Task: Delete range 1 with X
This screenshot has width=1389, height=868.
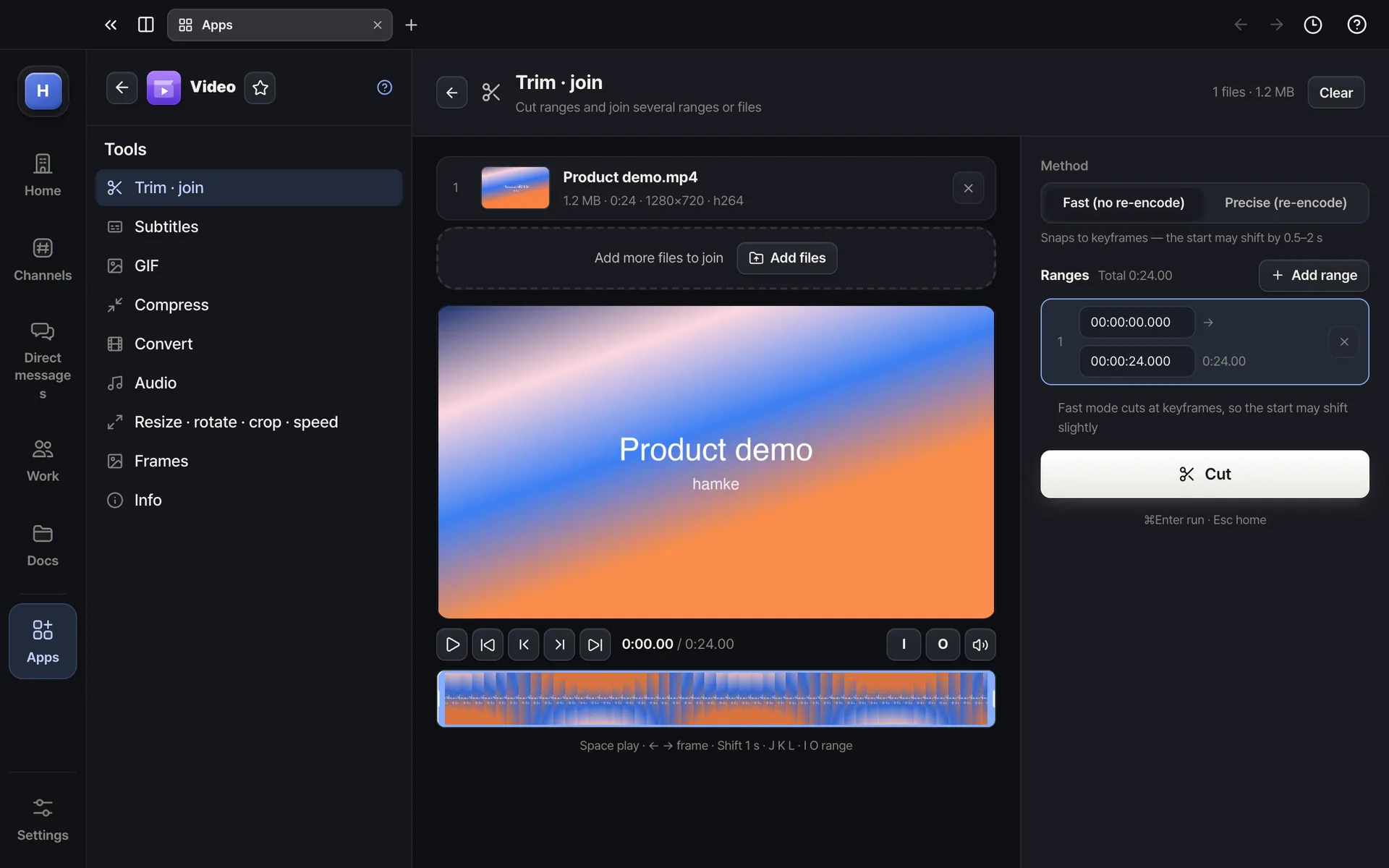Action: (1344, 342)
